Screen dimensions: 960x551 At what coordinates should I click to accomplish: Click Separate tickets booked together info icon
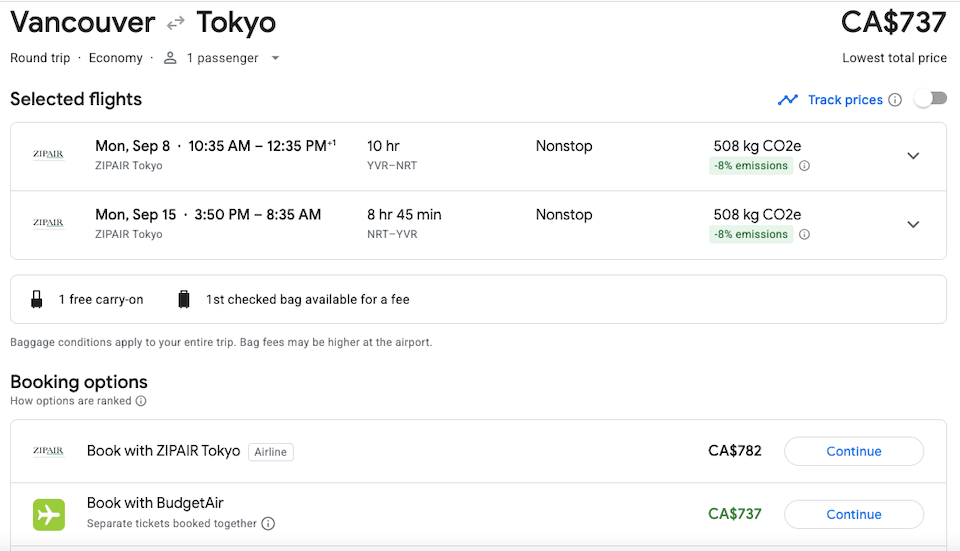pyautogui.click(x=268, y=523)
